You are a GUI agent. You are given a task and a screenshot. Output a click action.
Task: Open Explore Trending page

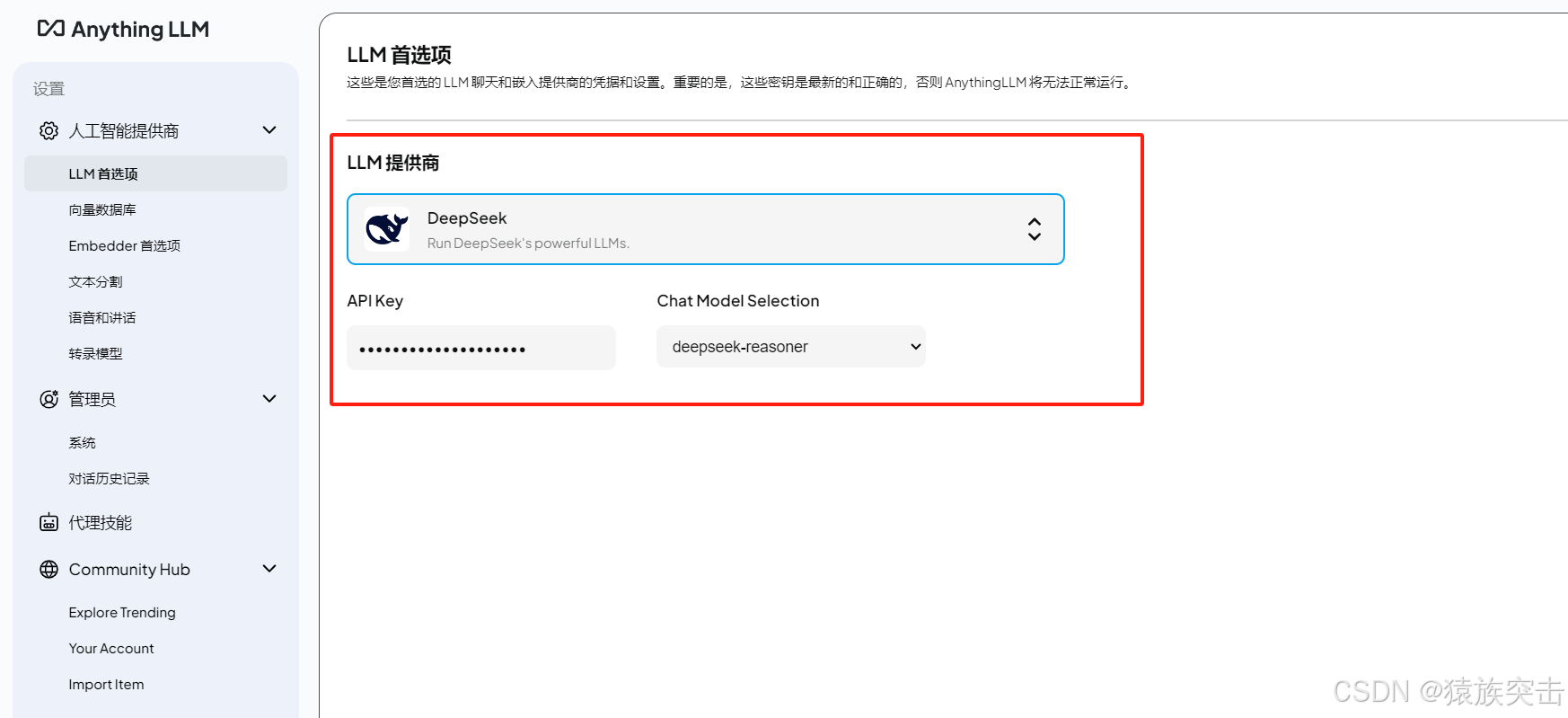pos(122,612)
